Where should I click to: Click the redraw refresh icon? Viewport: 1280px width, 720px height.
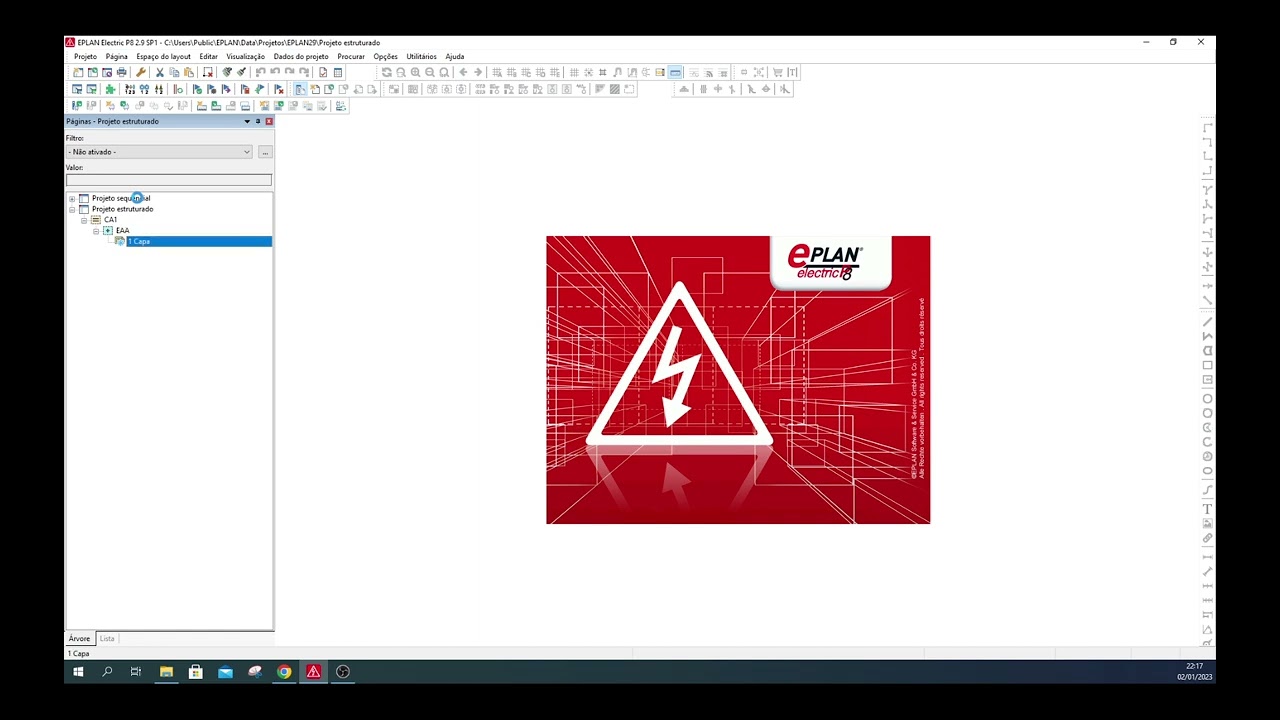point(386,72)
